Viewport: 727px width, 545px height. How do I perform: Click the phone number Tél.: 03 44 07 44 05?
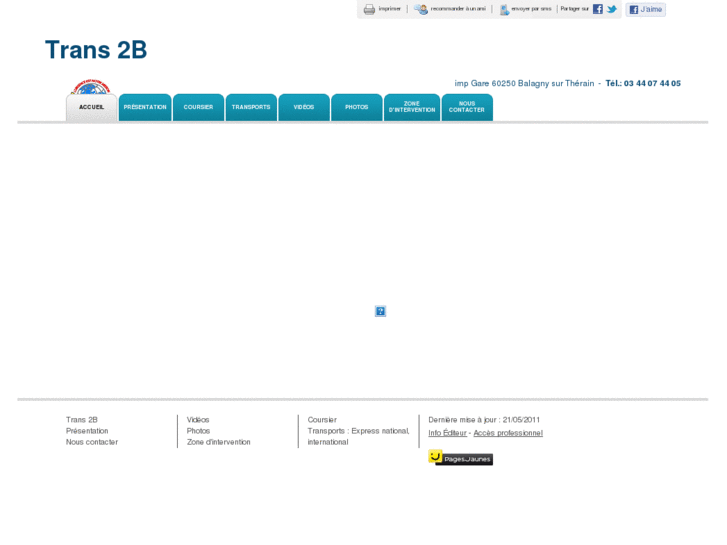point(643,83)
